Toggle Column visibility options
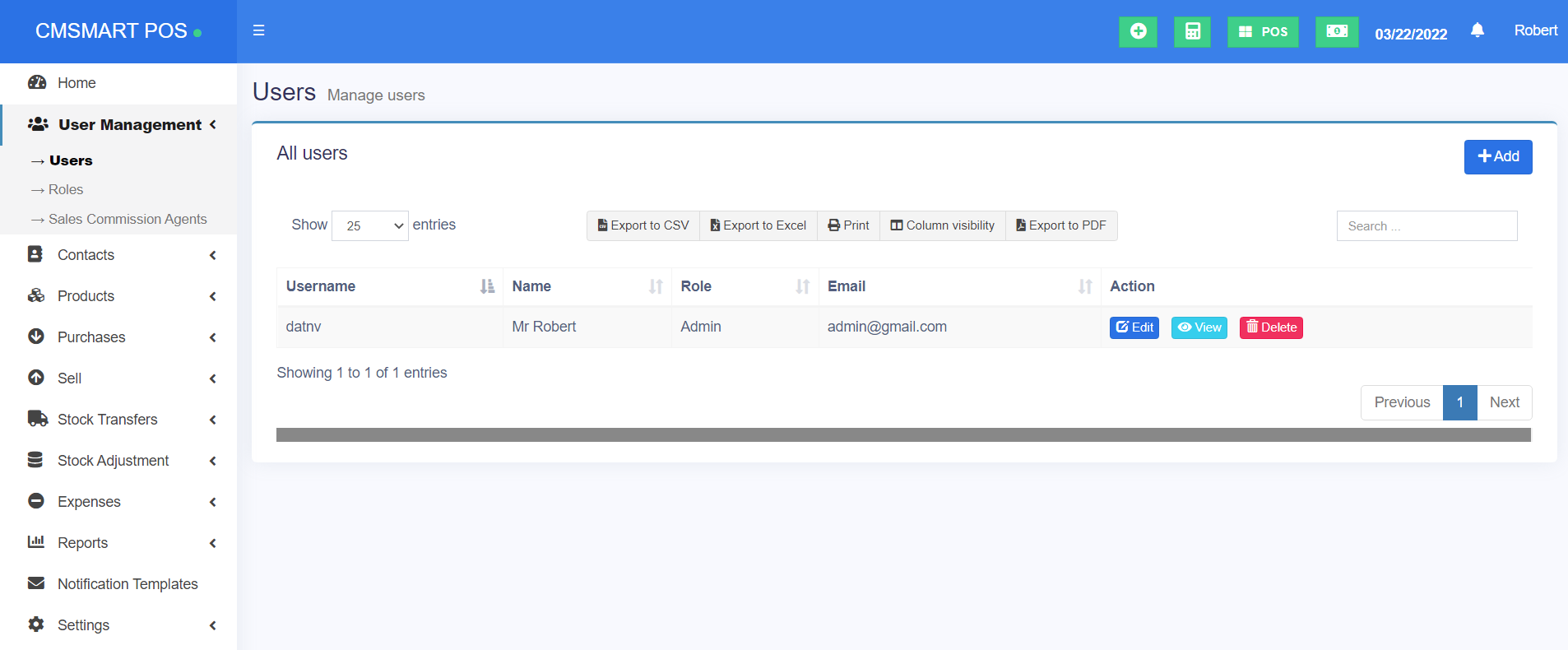This screenshot has height=650, width=1568. pyautogui.click(x=942, y=225)
